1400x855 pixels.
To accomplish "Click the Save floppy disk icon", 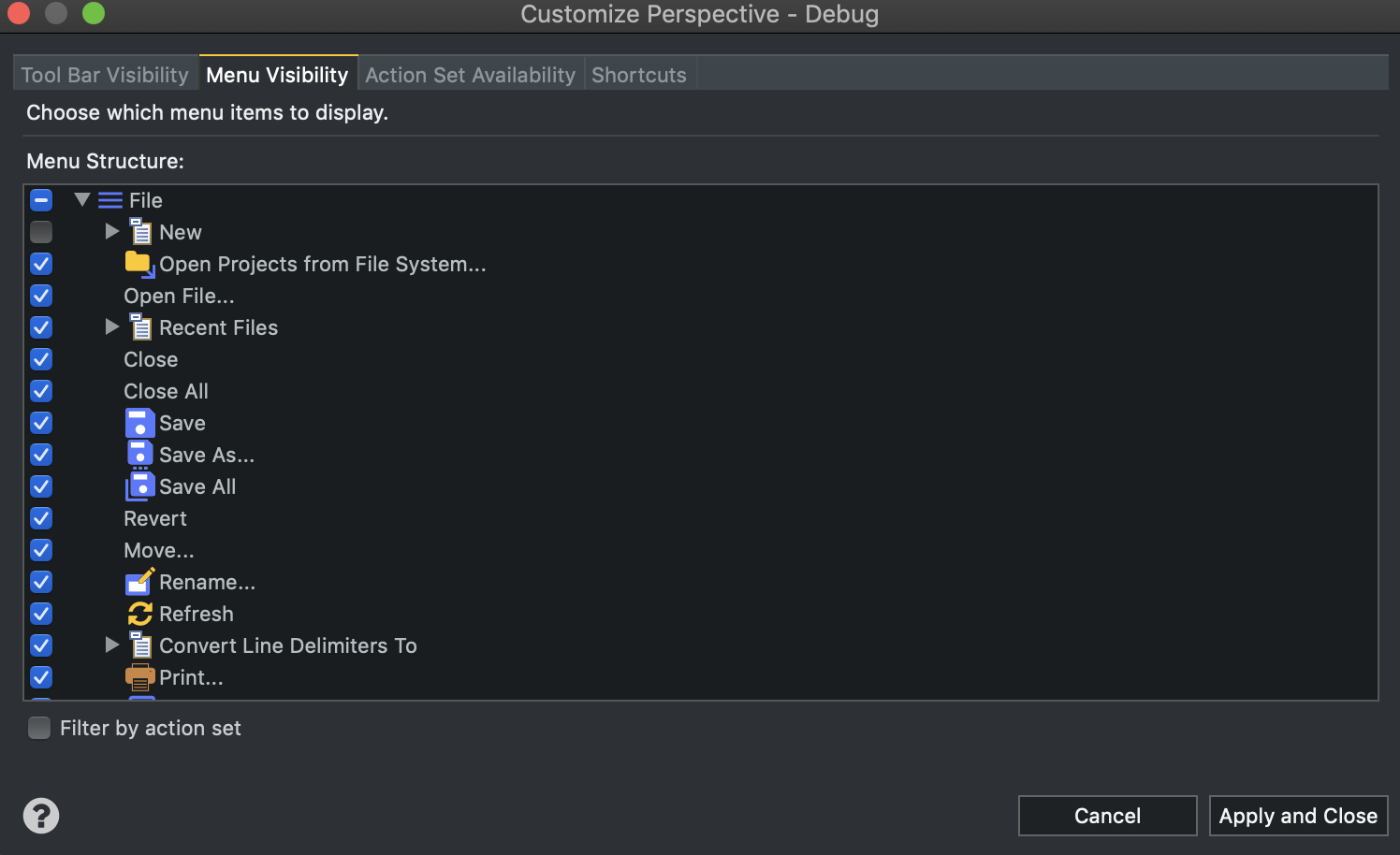I will (139, 423).
